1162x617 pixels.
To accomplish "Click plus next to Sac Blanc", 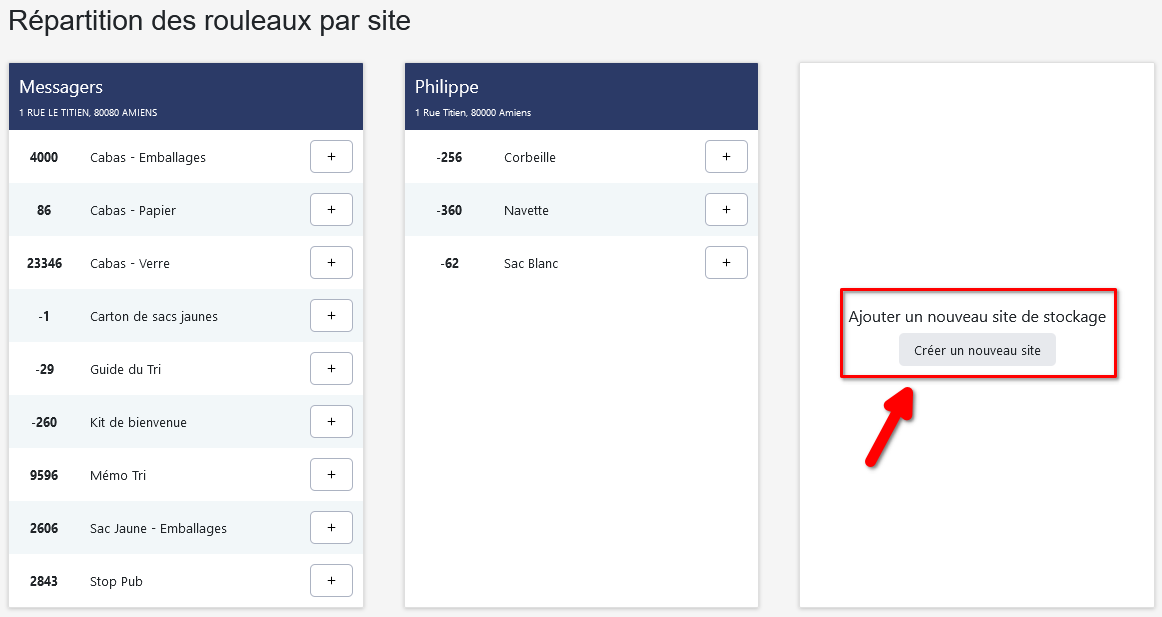I will pyautogui.click(x=726, y=263).
